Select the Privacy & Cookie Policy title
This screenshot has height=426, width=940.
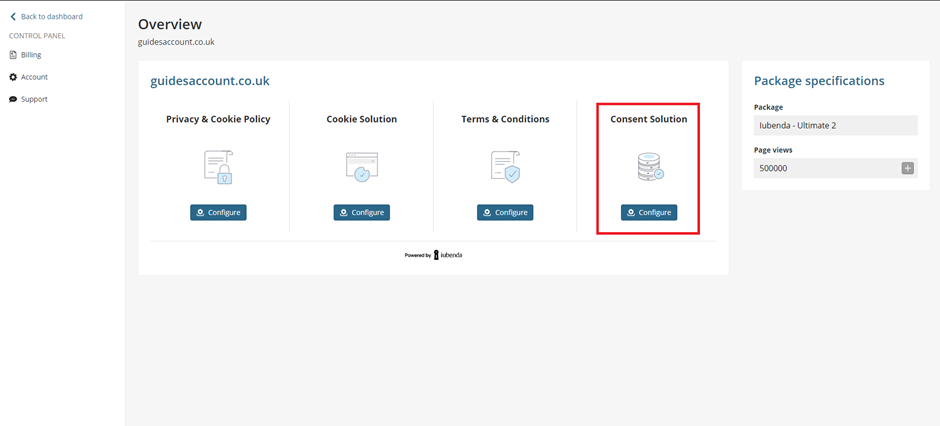218,119
